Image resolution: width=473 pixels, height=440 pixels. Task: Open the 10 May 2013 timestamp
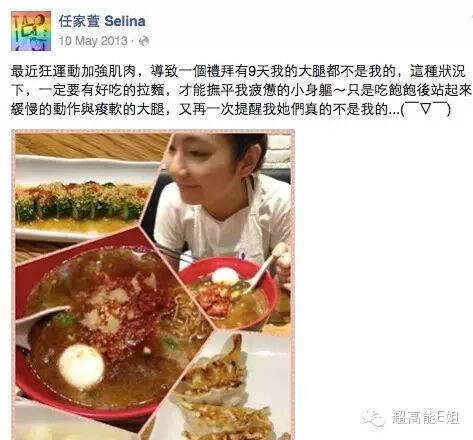click(x=93, y=41)
